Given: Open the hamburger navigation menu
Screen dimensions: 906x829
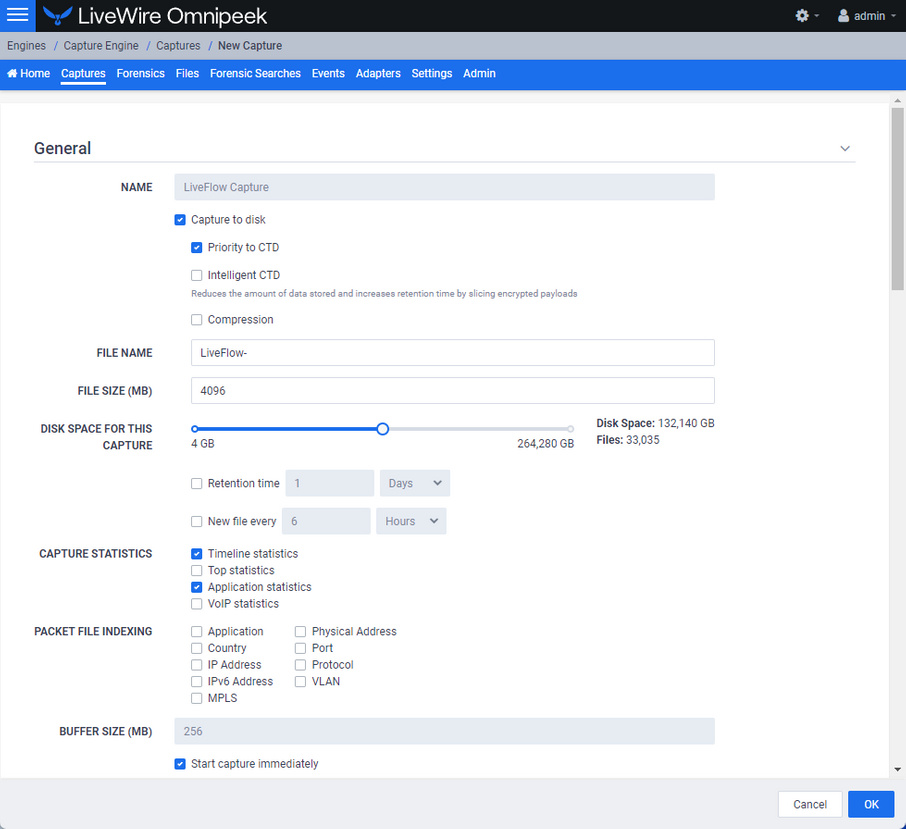Looking at the screenshot, I should click(x=17, y=16).
